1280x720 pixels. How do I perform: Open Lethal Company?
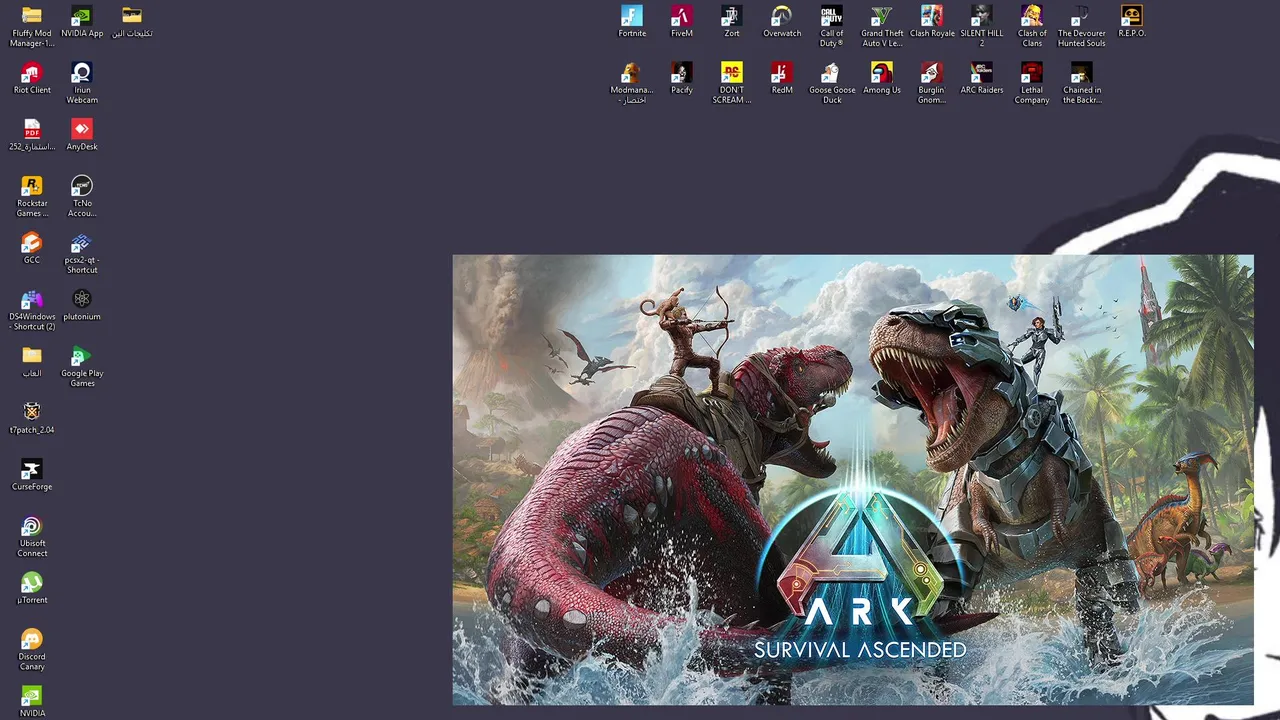[x=1032, y=73]
